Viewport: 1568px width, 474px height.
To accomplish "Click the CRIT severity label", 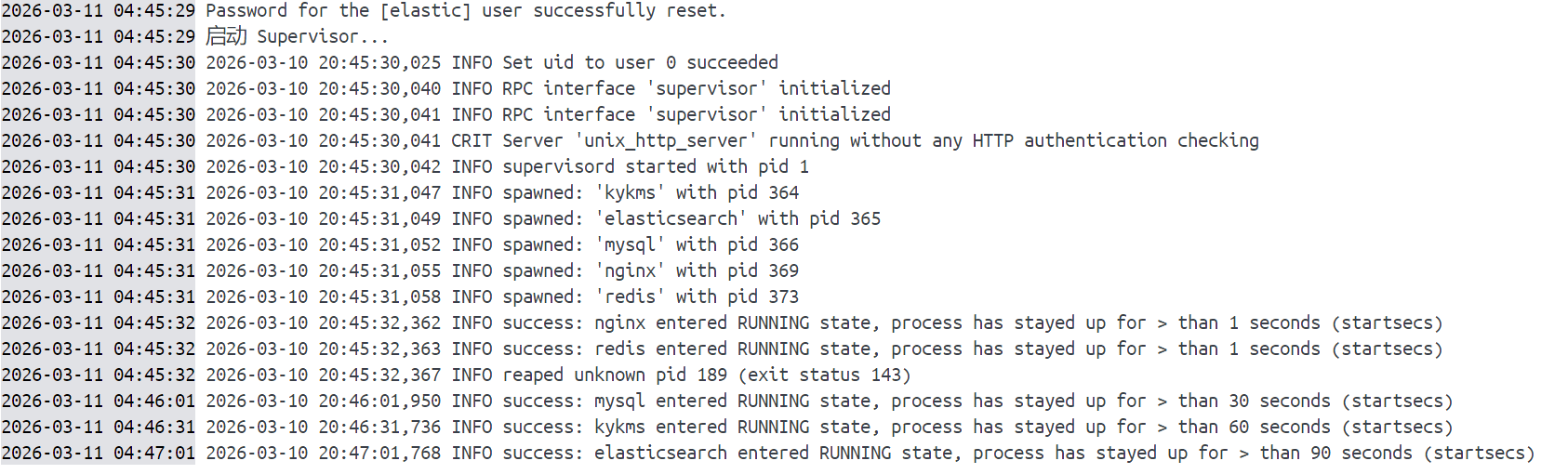I will (x=472, y=141).
